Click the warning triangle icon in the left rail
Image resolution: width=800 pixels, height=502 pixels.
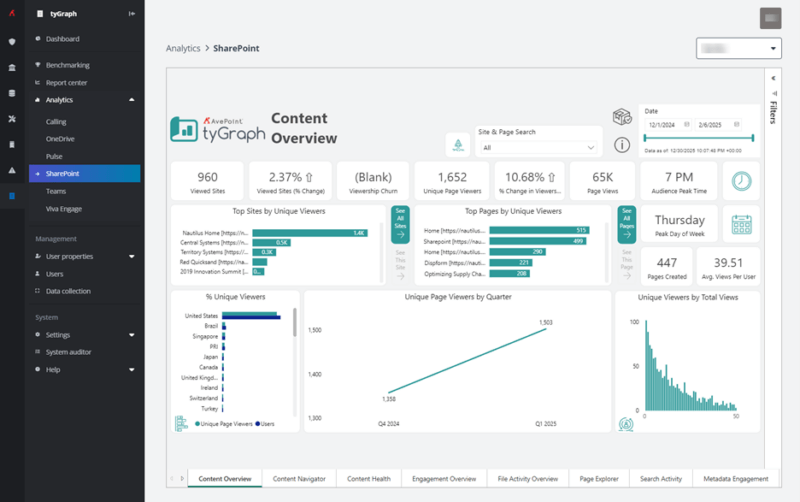[12, 170]
